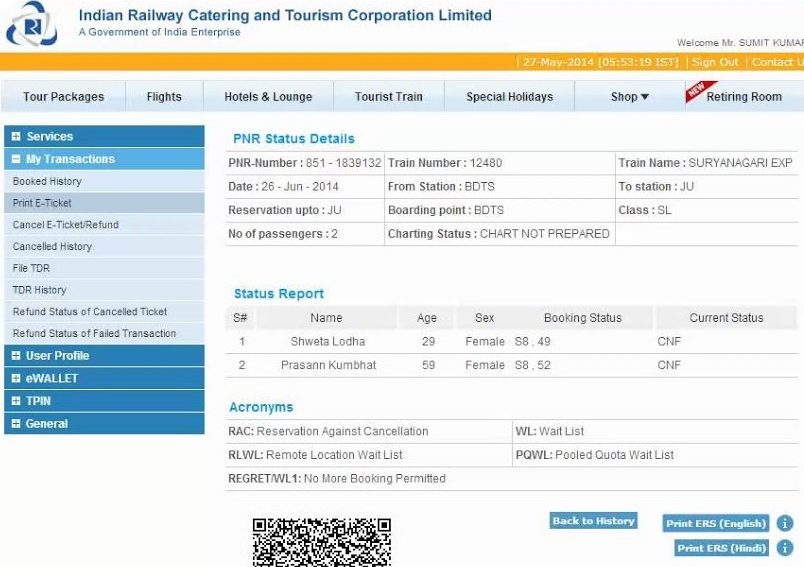Click Print ERS (English) button
Viewport: 804px width, 567px height.
[716, 523]
